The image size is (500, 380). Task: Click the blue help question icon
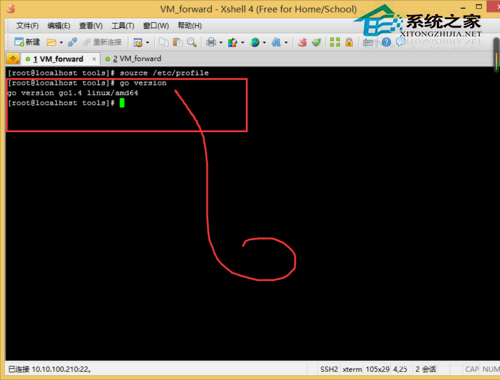click(x=386, y=42)
